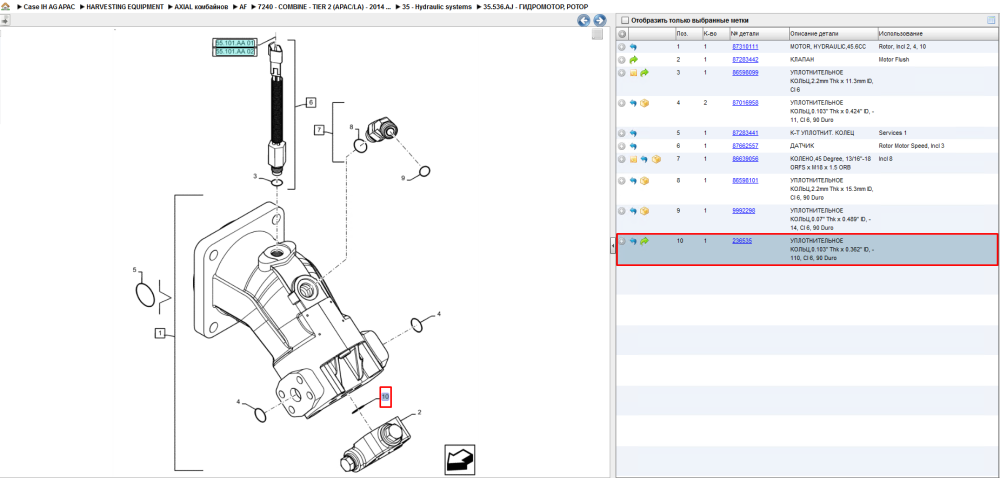The image size is (1000, 478).
Task: Click the green arrow icon for part 238535
Action: (644, 242)
